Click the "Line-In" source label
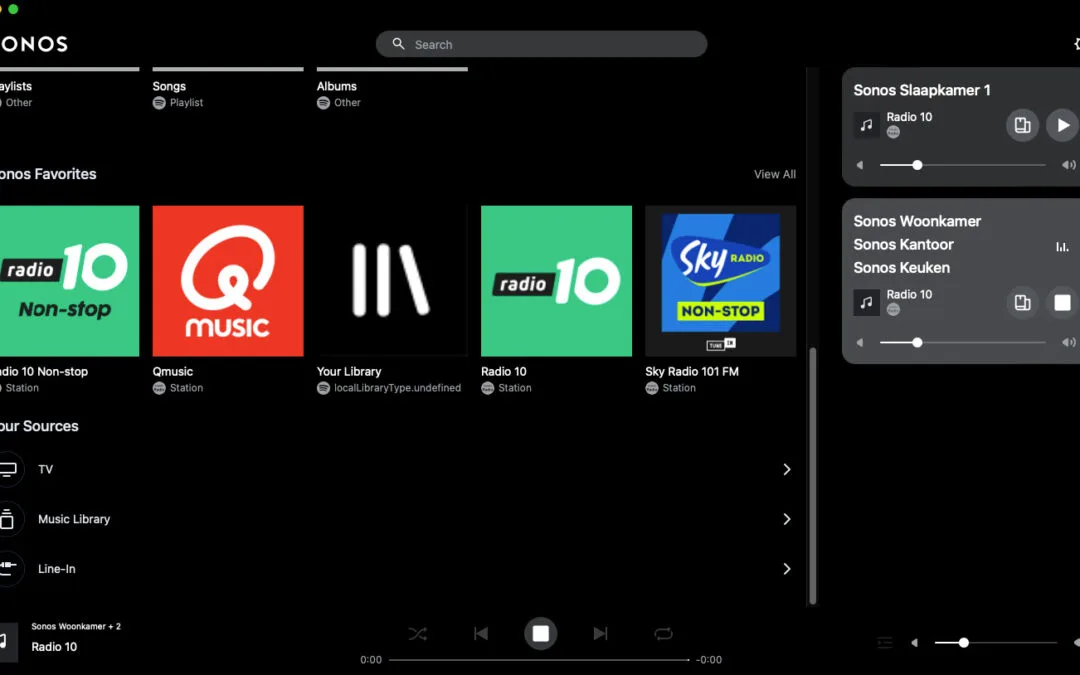1080x675 pixels. click(x=56, y=569)
